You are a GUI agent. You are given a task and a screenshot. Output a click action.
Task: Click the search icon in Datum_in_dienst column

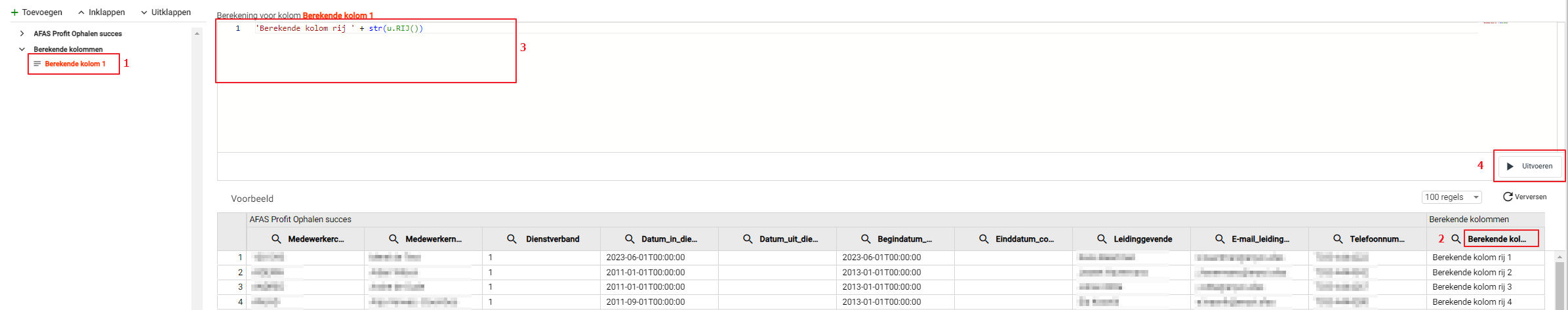(630, 239)
